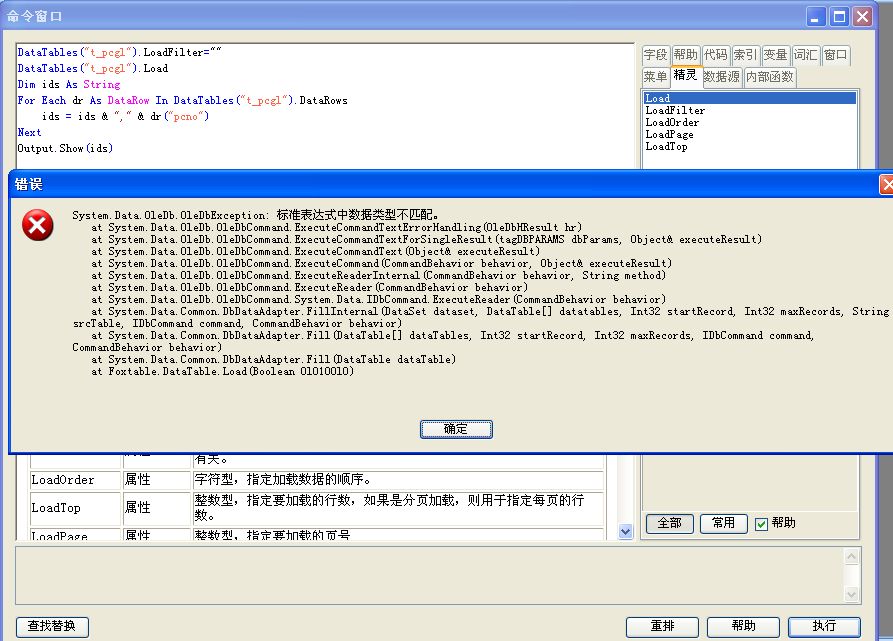The width and height of the screenshot is (893, 641).
Task: Click the output panel's scroll-down arrow
Action: point(851,594)
